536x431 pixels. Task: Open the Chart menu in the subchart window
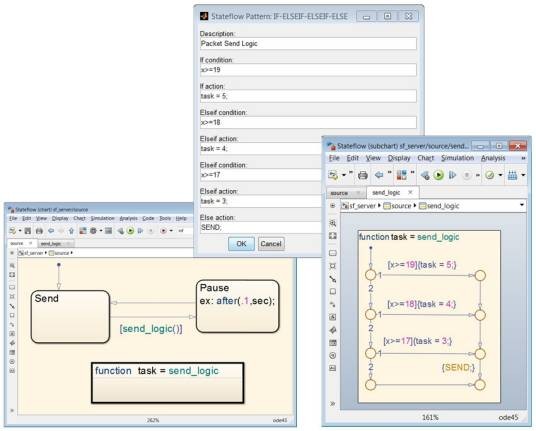point(426,158)
